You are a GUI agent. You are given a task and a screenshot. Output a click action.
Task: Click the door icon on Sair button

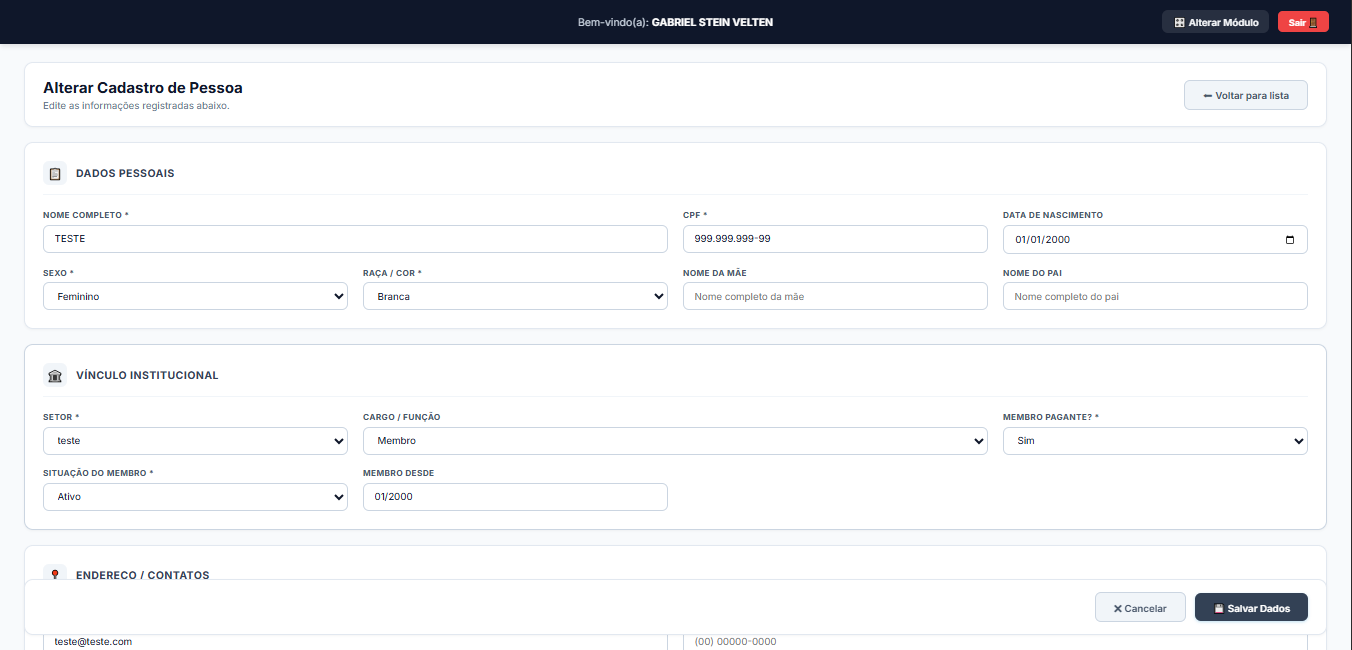tap(1313, 22)
